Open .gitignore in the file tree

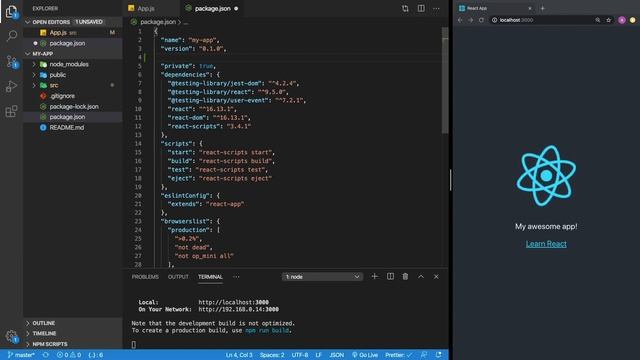click(73, 96)
